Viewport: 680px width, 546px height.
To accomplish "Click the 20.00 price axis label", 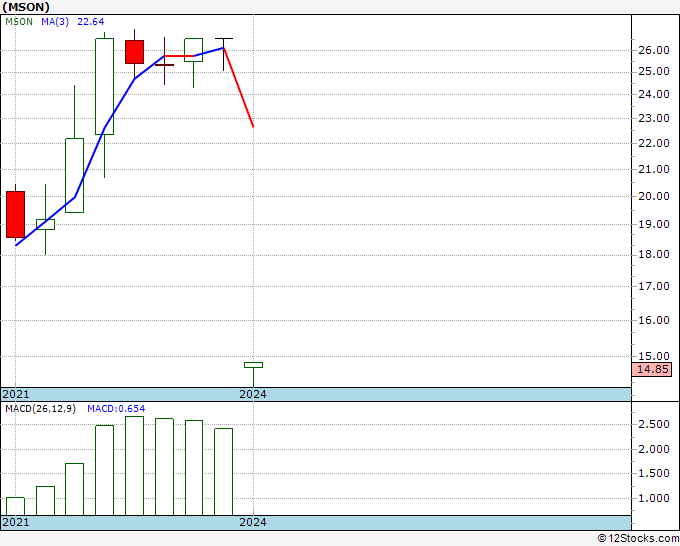I will [x=654, y=196].
